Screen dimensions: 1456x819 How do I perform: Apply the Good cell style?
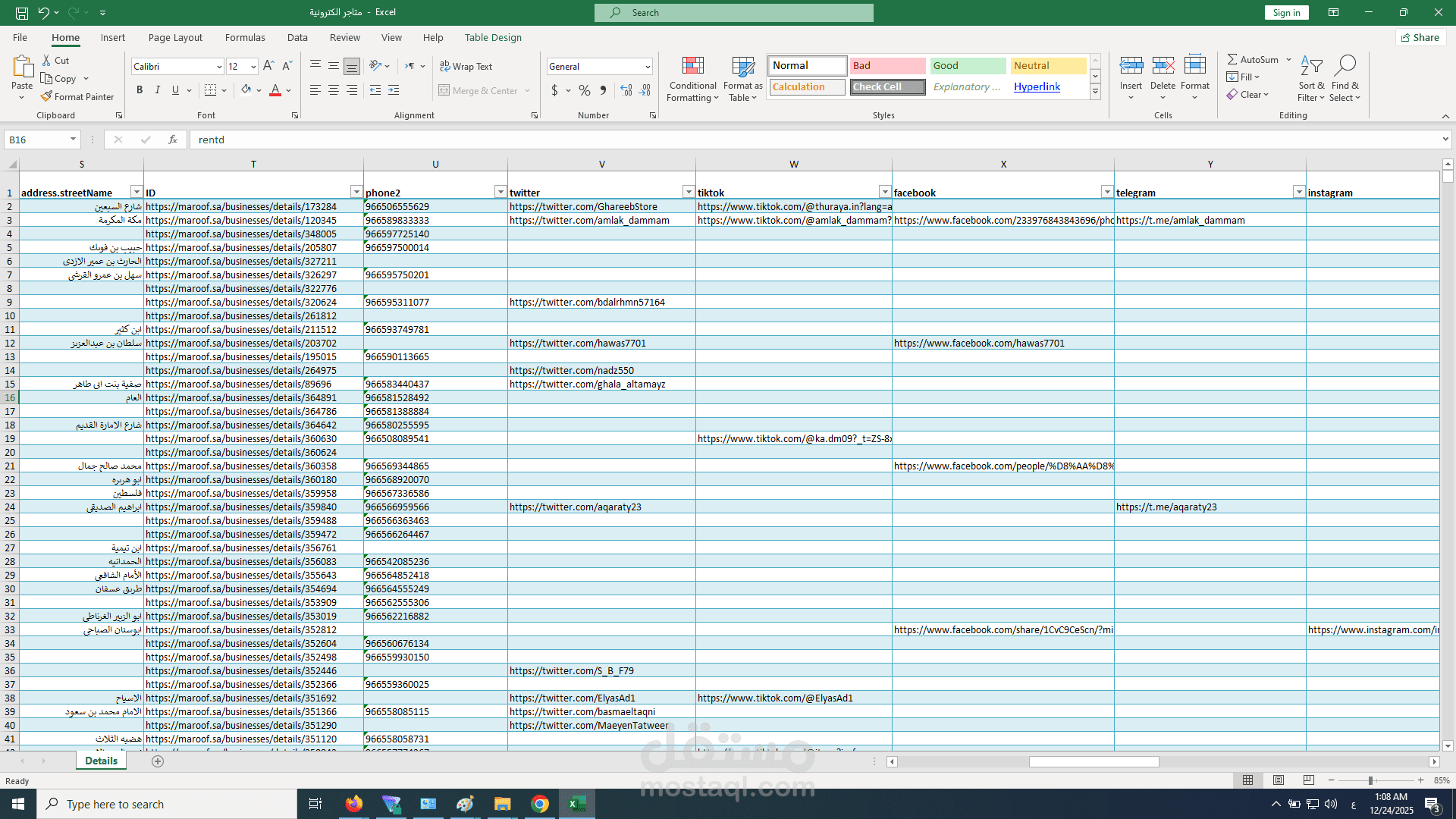[968, 66]
